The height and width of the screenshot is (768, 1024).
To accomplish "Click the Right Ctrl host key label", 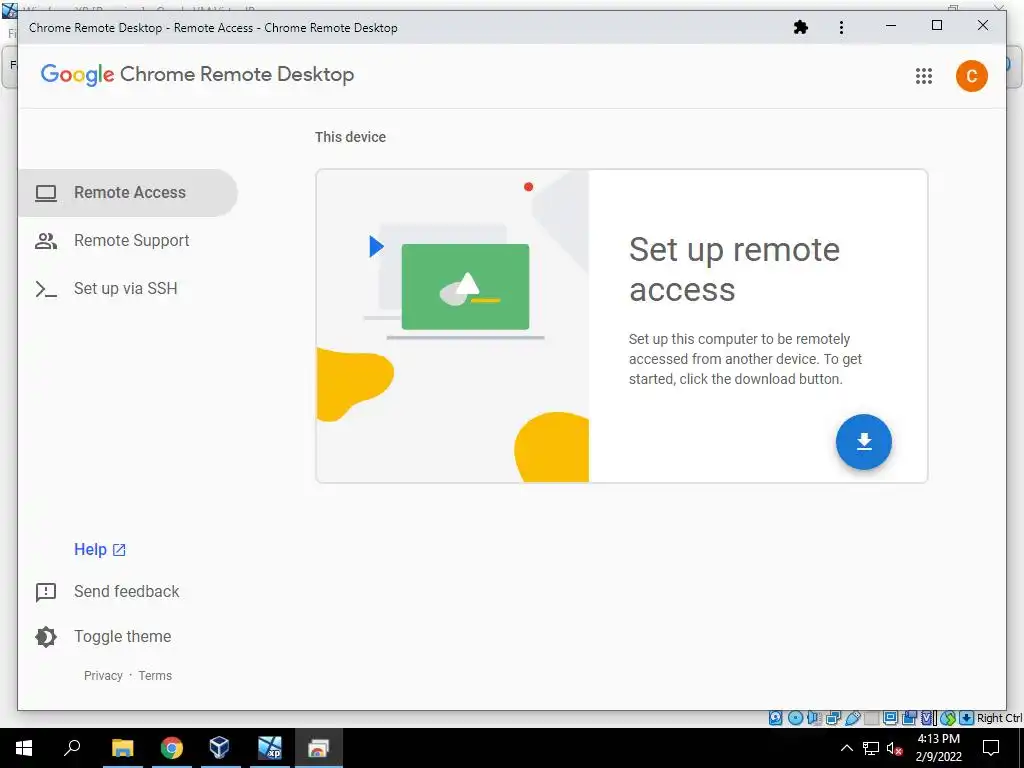I will tap(999, 718).
